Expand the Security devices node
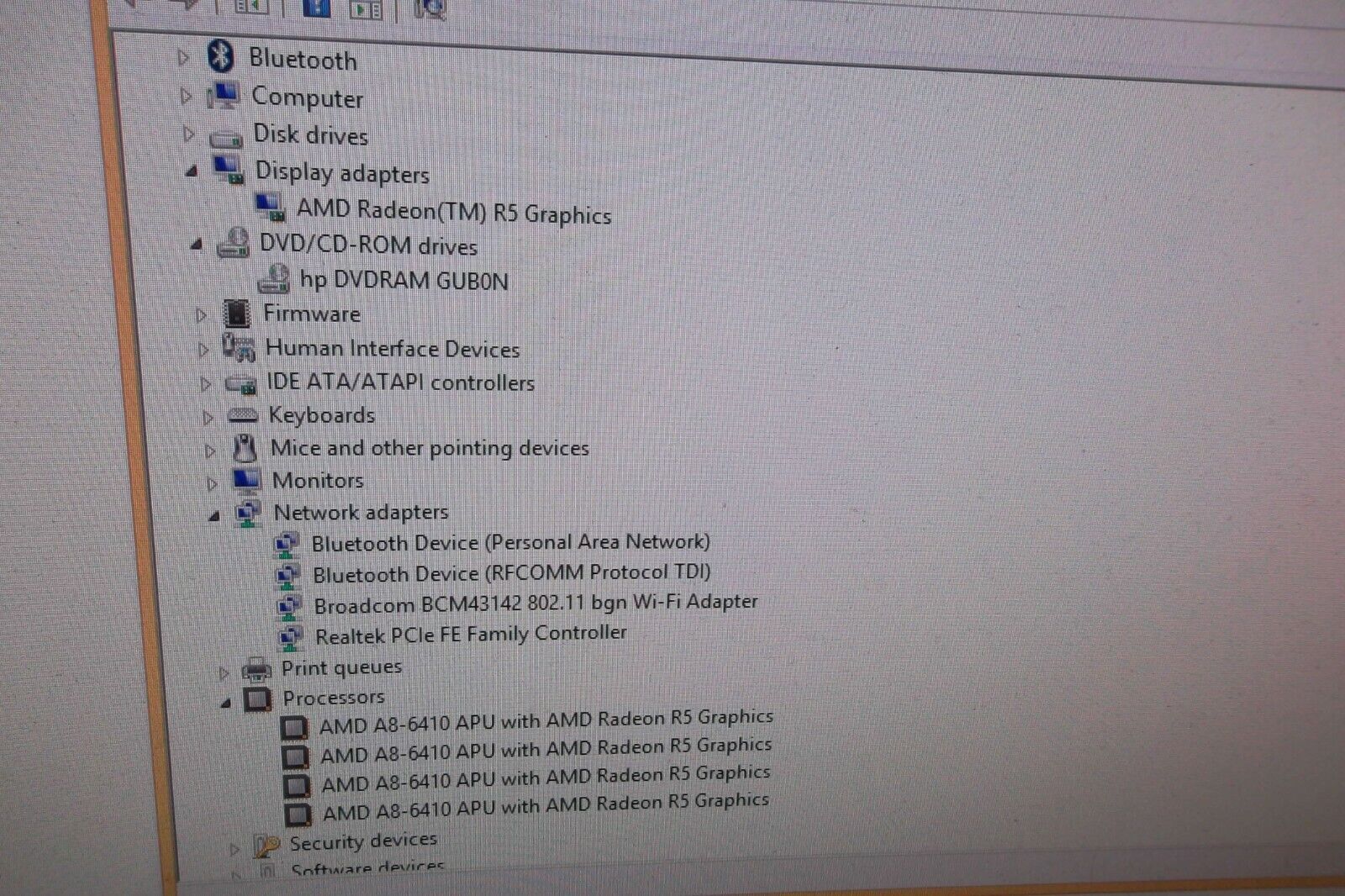This screenshot has height=896, width=1345. pos(235,849)
